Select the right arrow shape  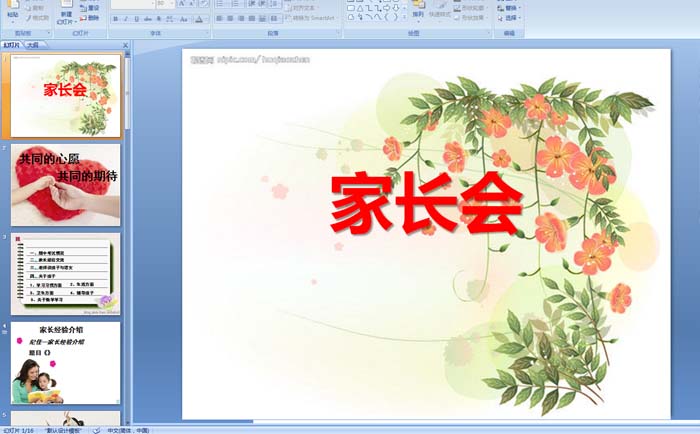[387, 8]
